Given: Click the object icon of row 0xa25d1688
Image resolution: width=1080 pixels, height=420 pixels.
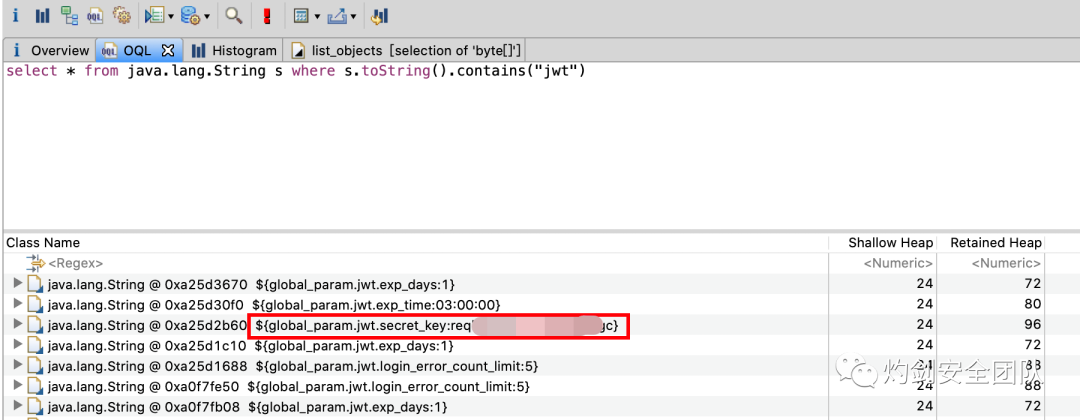Looking at the screenshot, I should pos(35,366).
